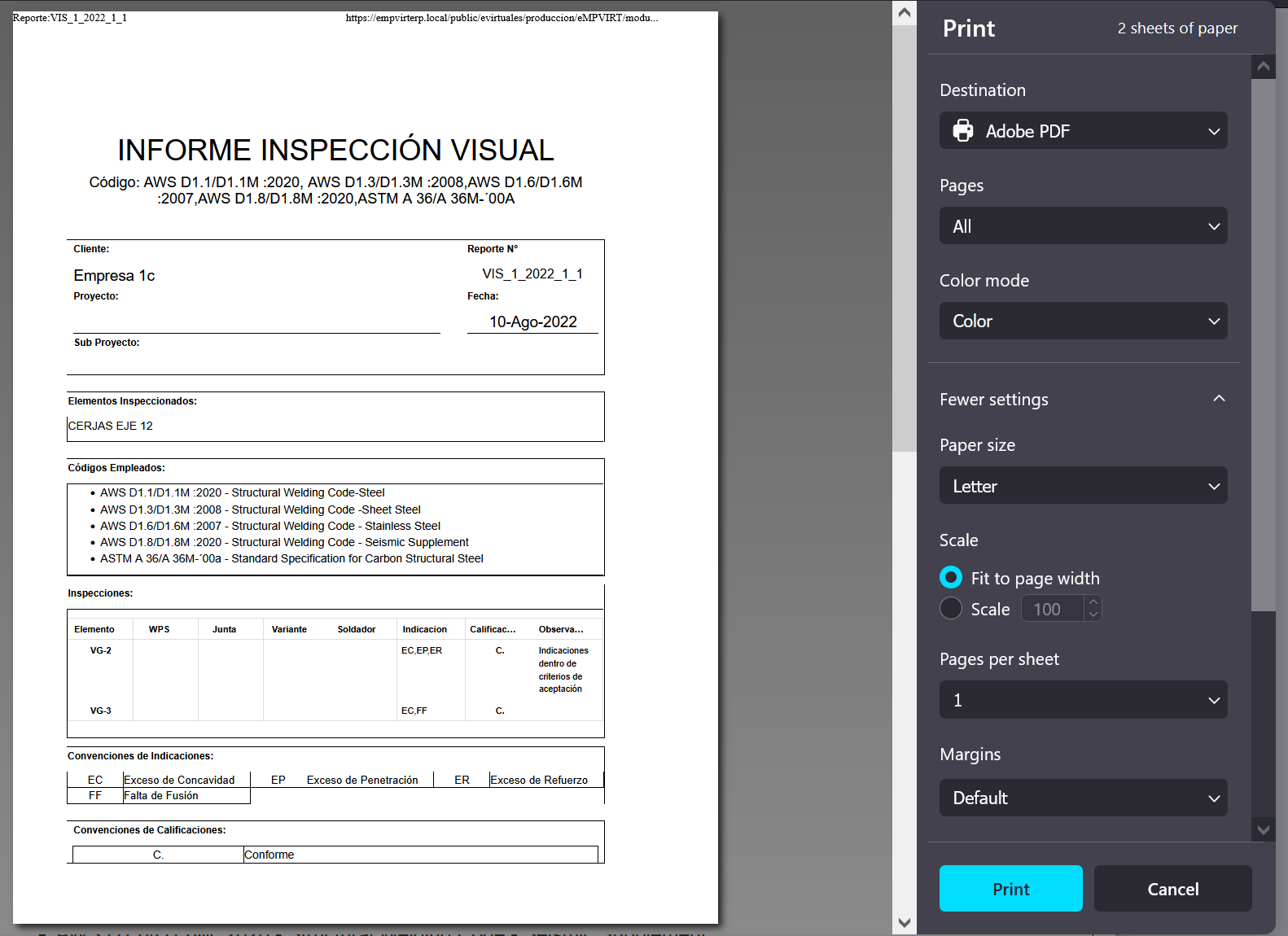Viewport: 1288px width, 936px height.
Task: Increase scale value with stepper up arrow
Action: coord(1093,602)
